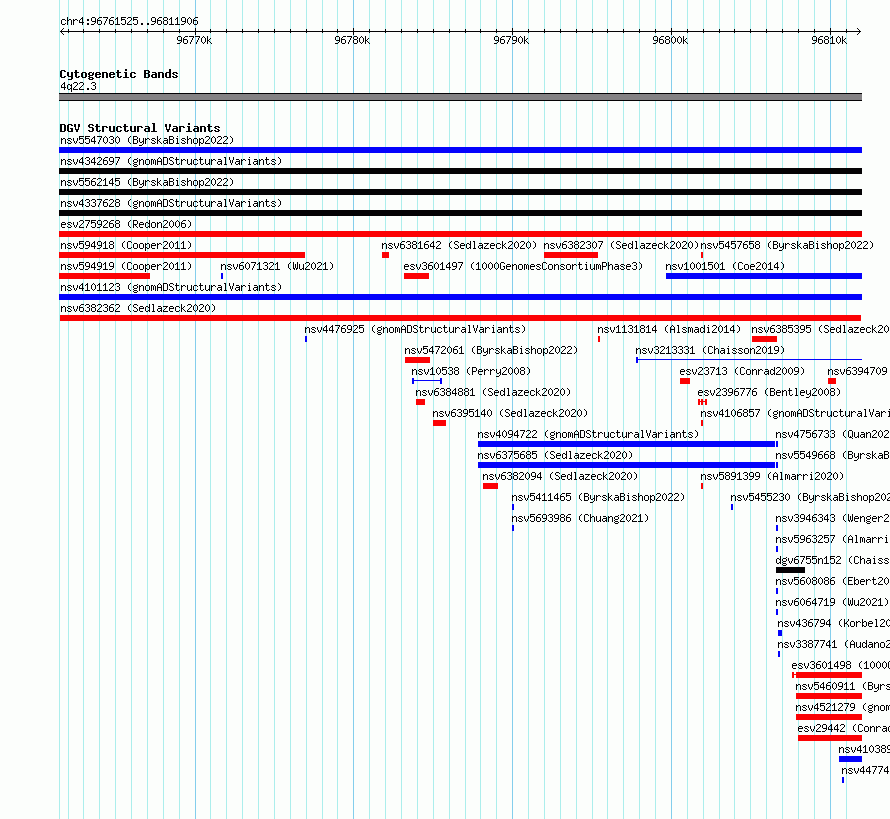Select nsv4094722 (gnomADStructuralVariants) label
890x819 pixels.
(x=588, y=434)
